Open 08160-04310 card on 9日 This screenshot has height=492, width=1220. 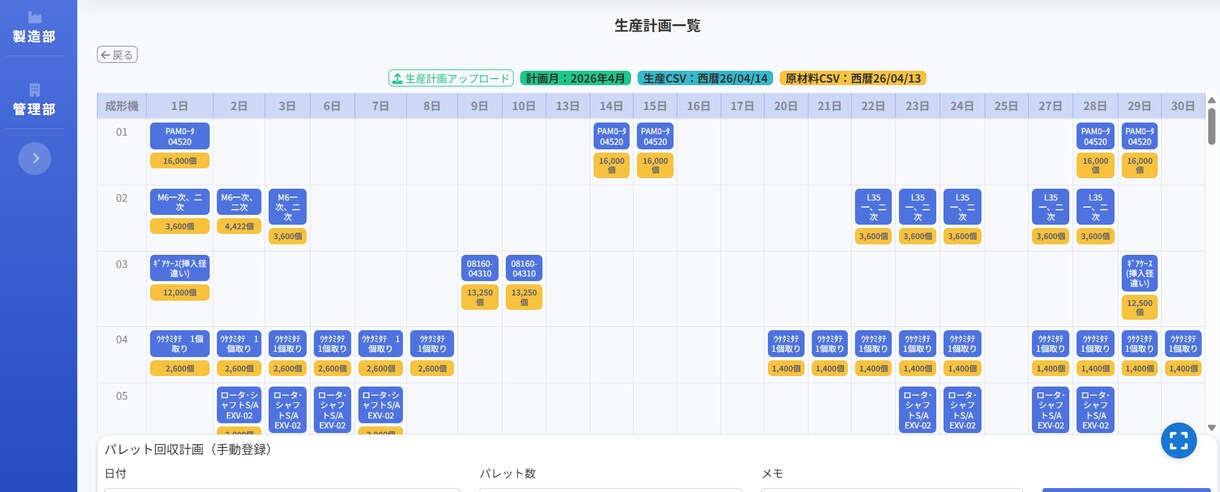click(x=480, y=268)
